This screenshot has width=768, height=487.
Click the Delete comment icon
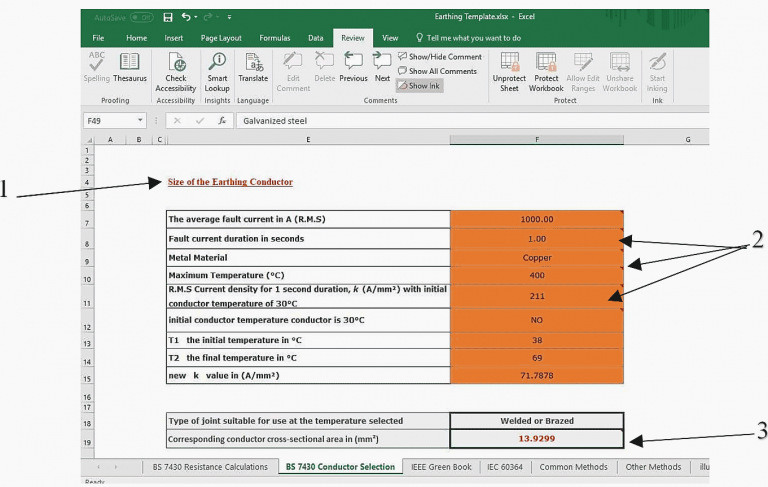[x=324, y=67]
